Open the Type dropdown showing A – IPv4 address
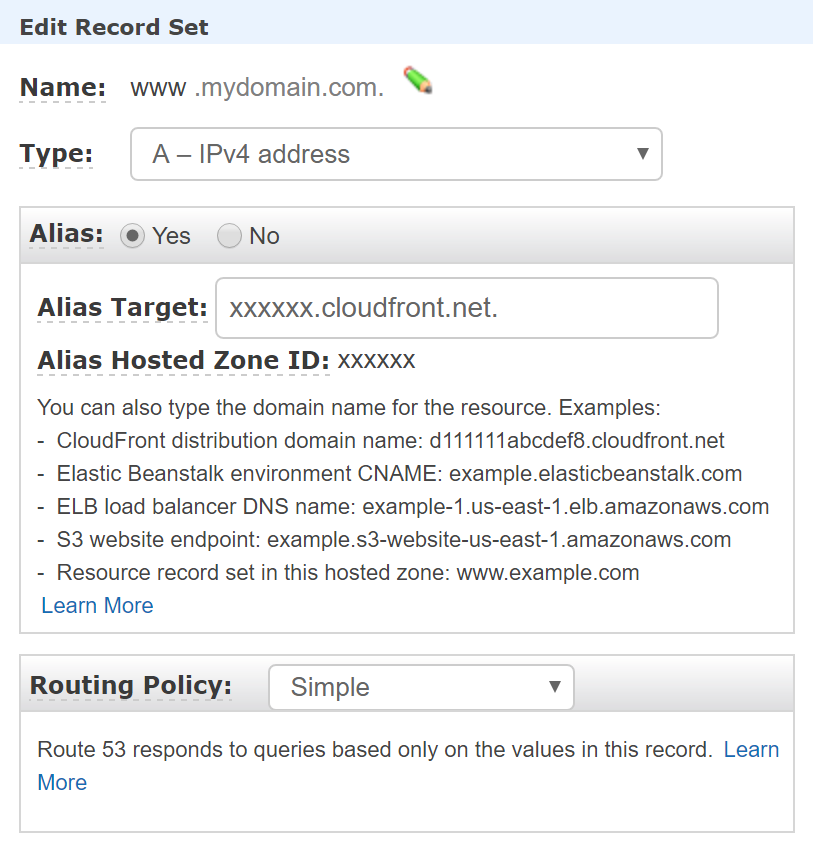Image resolution: width=813 pixels, height=844 pixels. point(396,154)
